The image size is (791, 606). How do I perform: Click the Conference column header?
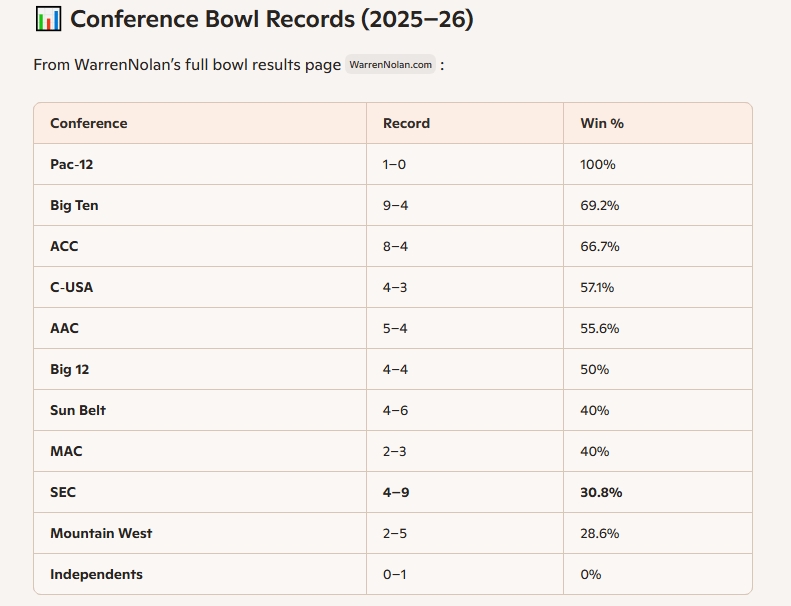click(89, 123)
